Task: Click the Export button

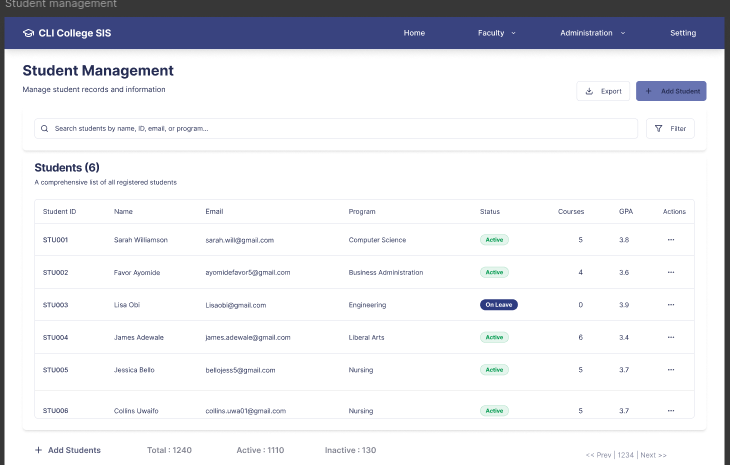Action: [603, 91]
